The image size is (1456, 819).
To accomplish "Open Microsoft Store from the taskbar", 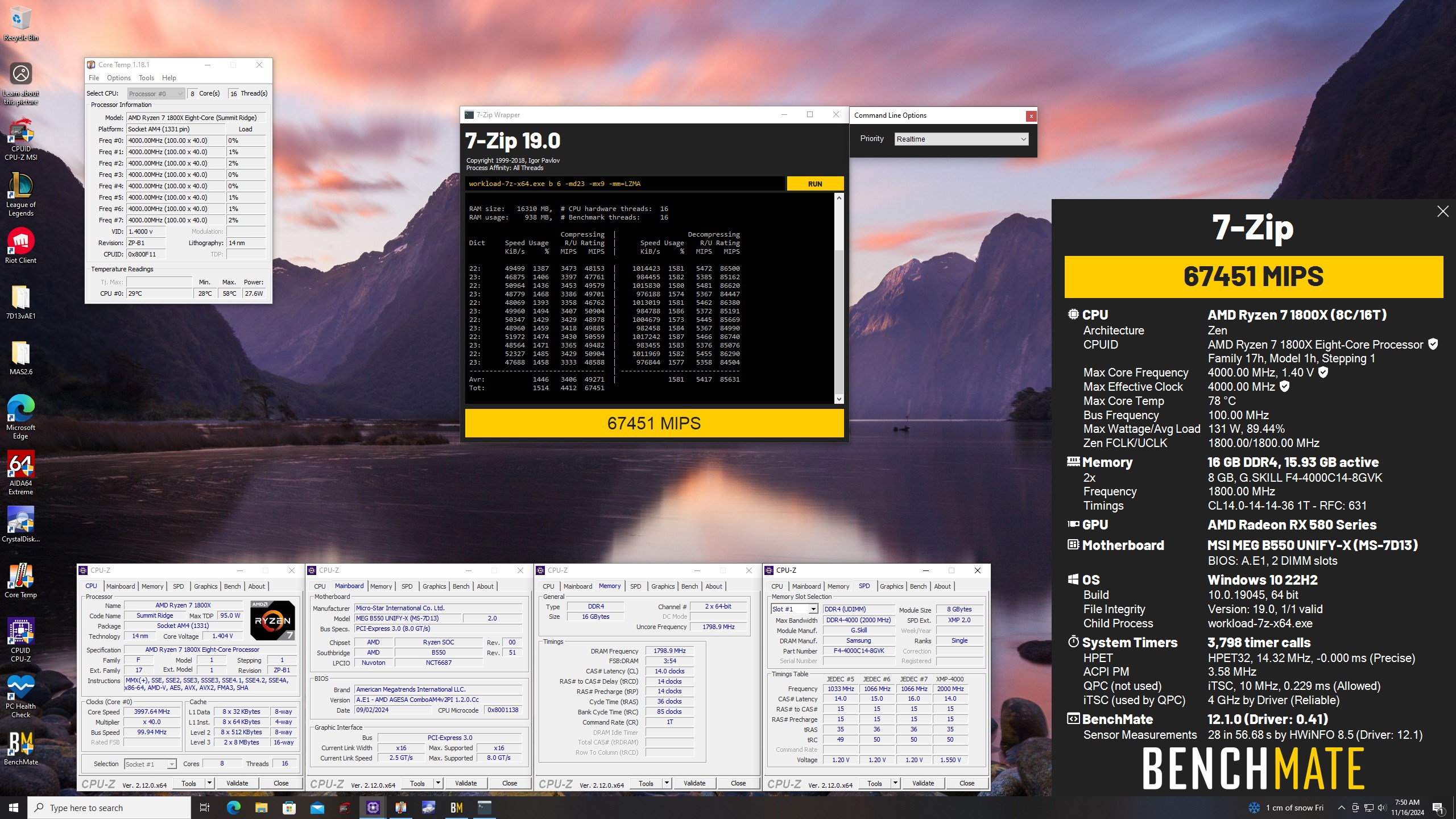I will point(289,808).
